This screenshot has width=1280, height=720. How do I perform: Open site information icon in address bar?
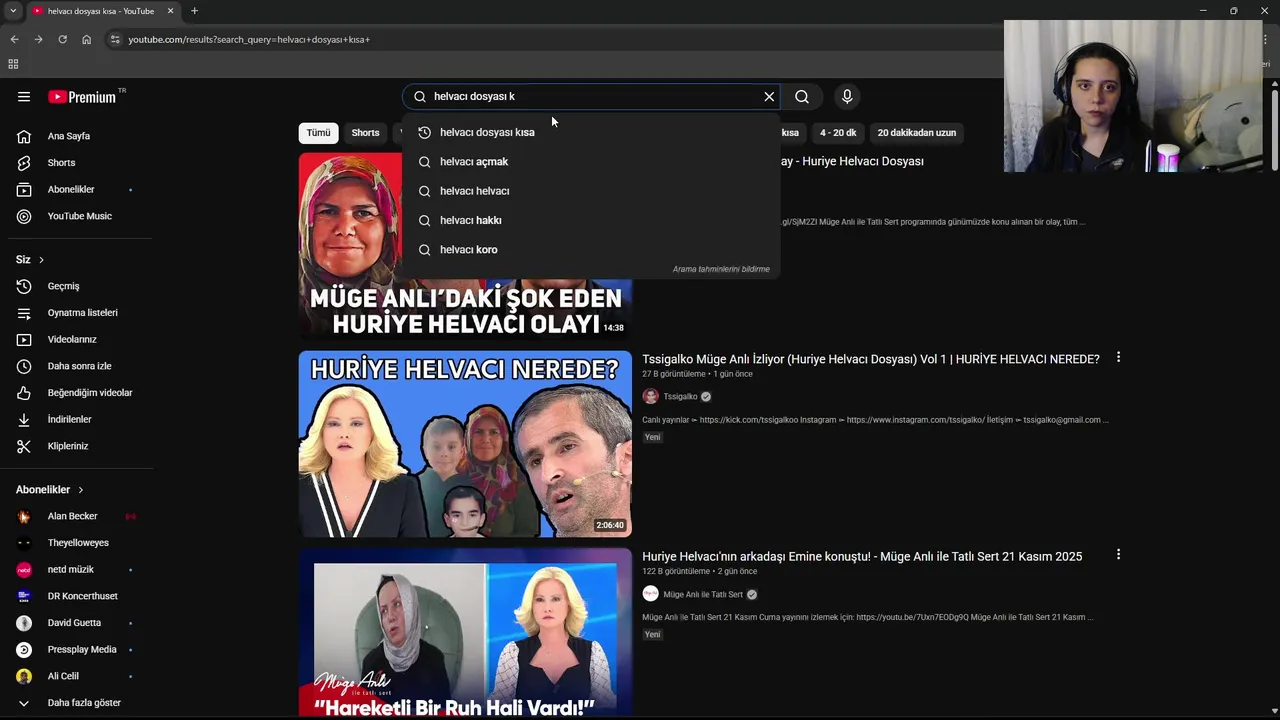[x=114, y=39]
